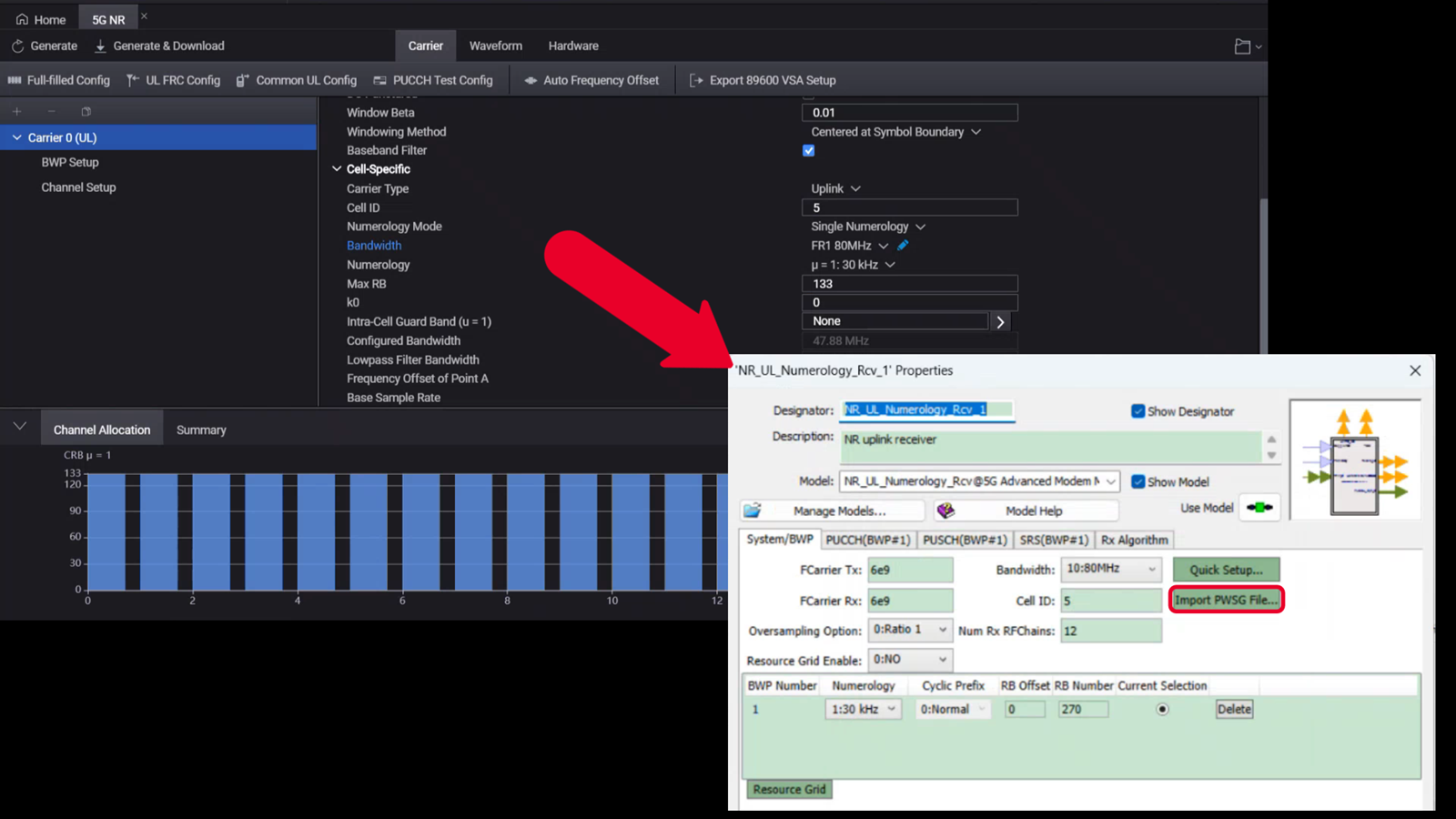Image resolution: width=1456 pixels, height=819 pixels.
Task: Click the Import PWSG File button
Action: (1226, 600)
